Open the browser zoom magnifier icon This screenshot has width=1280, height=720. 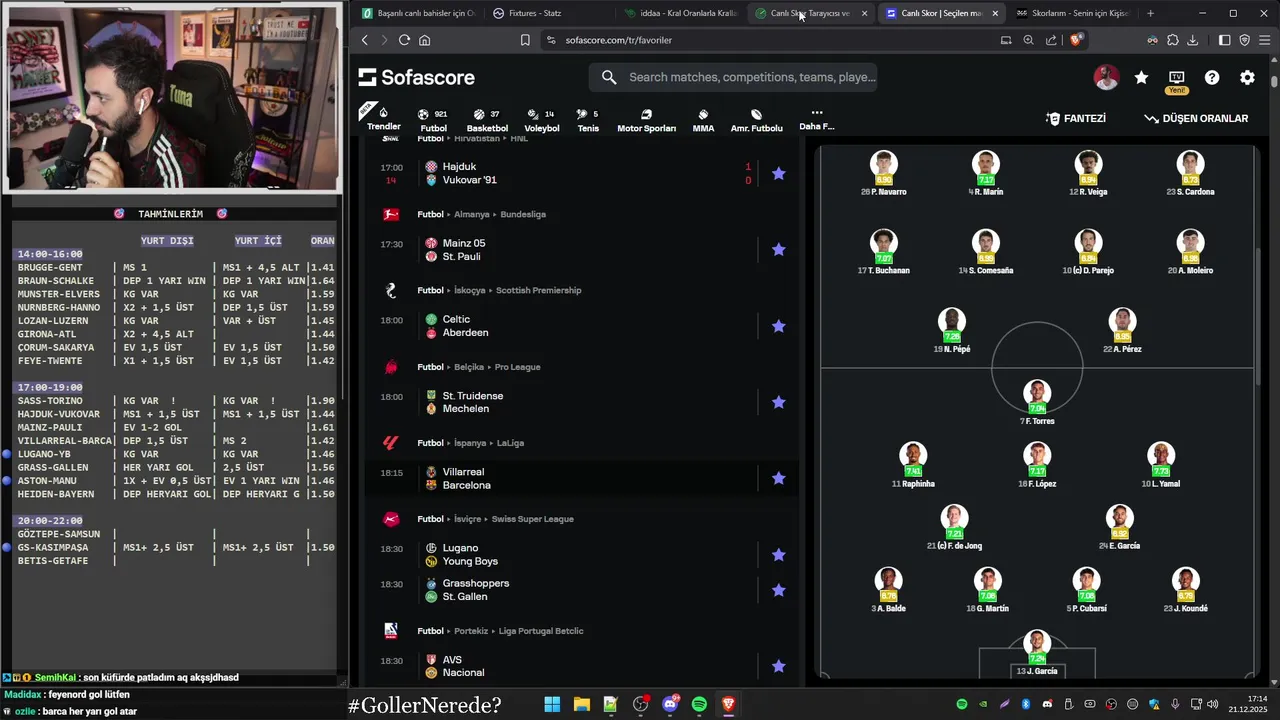tap(1028, 40)
